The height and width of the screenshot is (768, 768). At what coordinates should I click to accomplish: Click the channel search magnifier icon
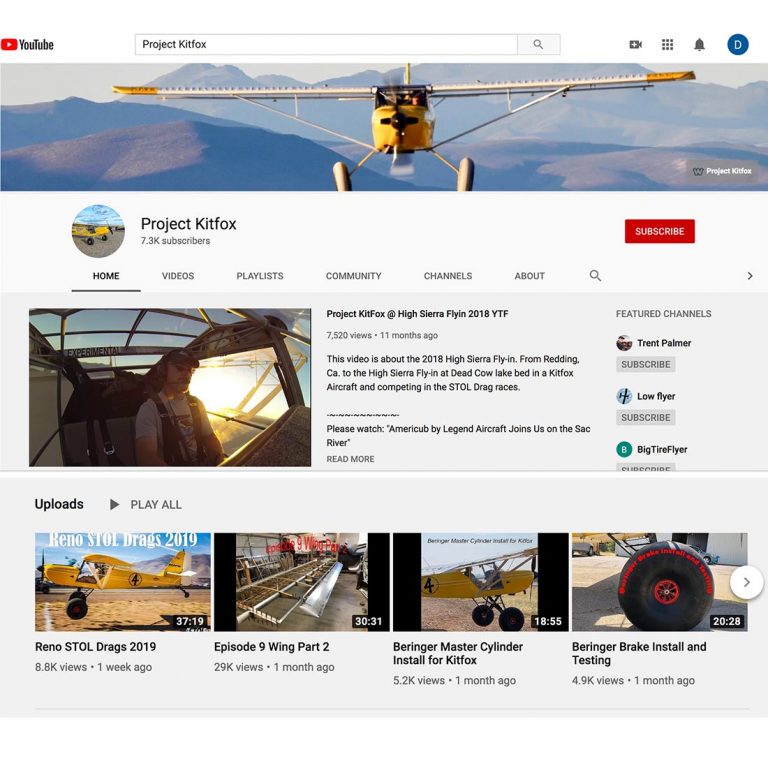(x=595, y=276)
